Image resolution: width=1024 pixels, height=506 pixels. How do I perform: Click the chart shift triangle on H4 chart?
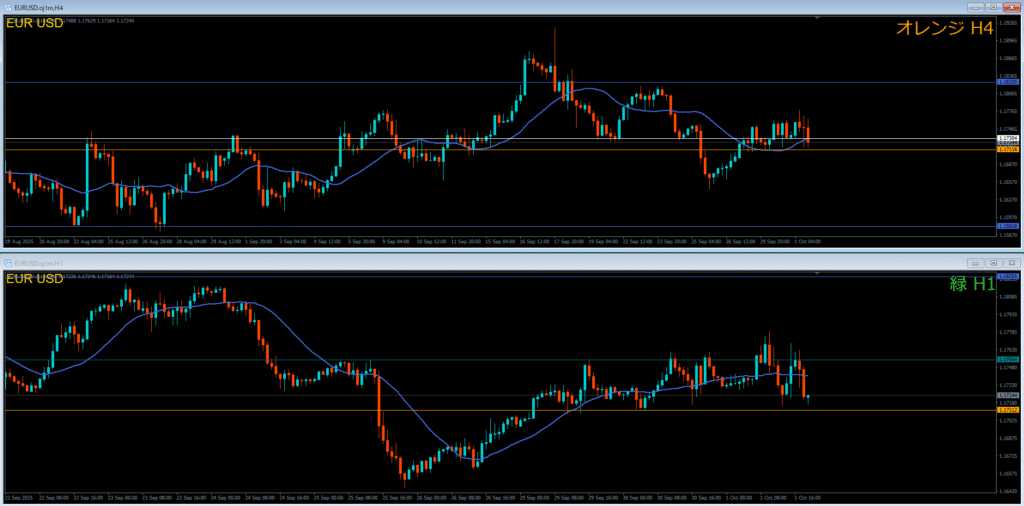pyautogui.click(x=818, y=18)
